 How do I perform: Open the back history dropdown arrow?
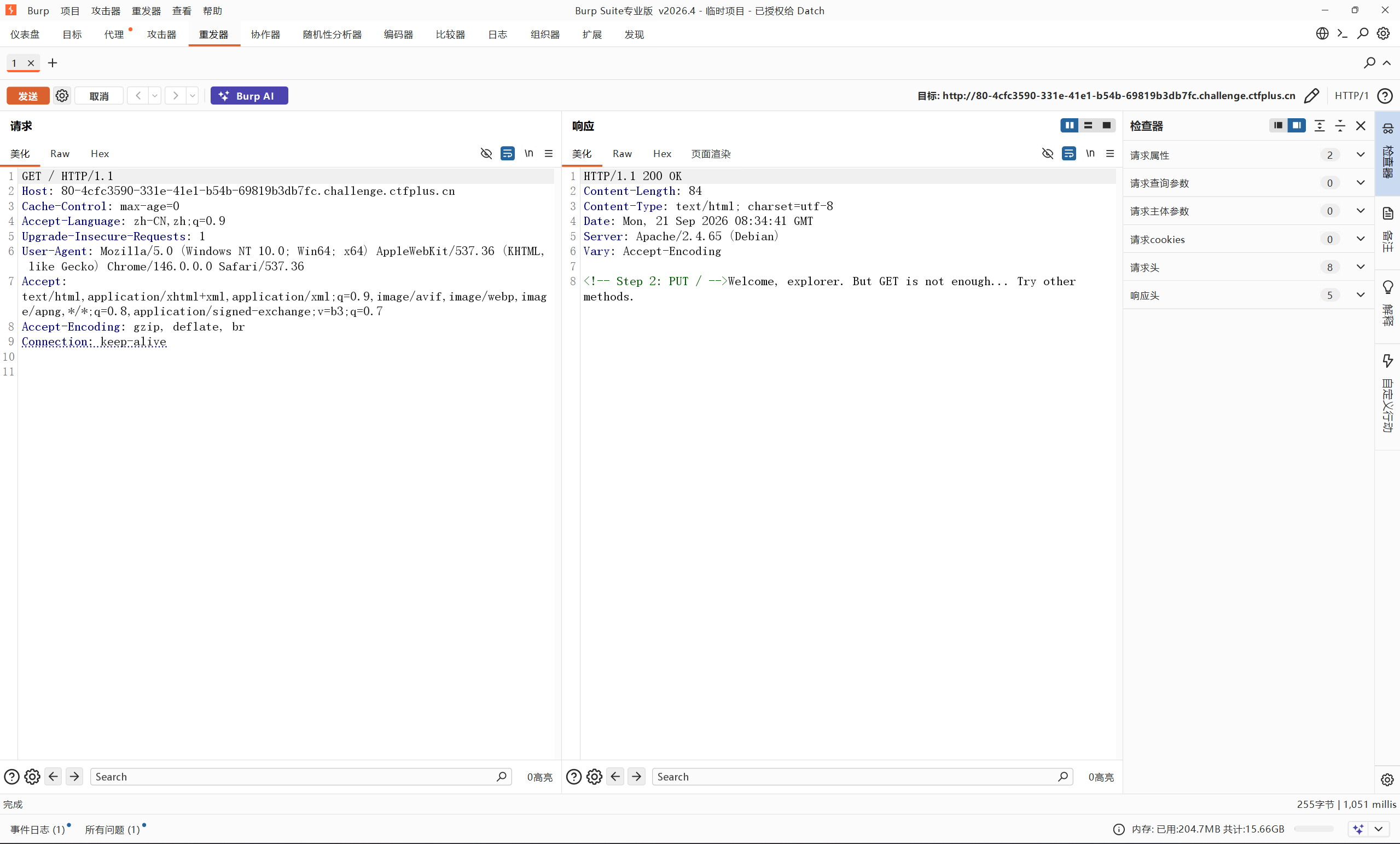154,95
